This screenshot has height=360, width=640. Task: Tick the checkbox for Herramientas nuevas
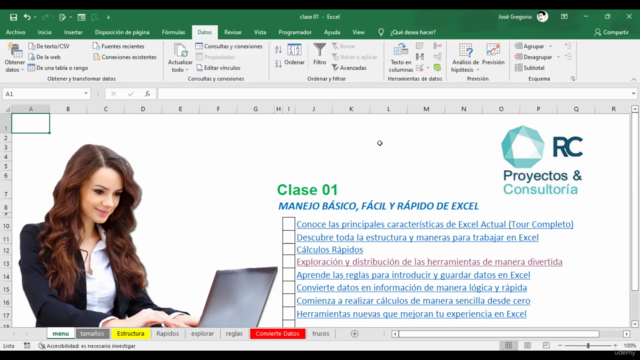[289, 314]
